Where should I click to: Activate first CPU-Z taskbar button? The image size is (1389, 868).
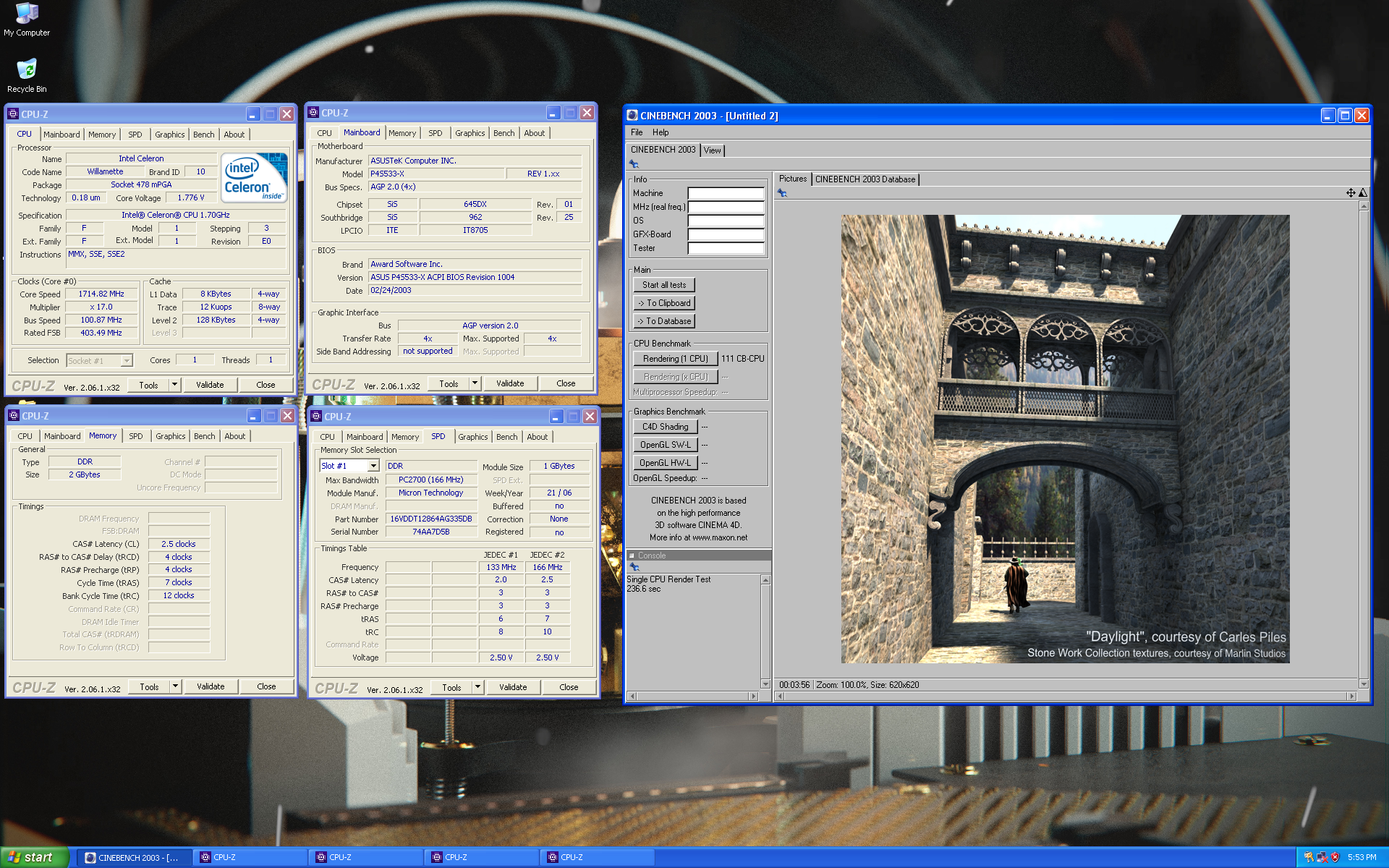pyautogui.click(x=250, y=858)
